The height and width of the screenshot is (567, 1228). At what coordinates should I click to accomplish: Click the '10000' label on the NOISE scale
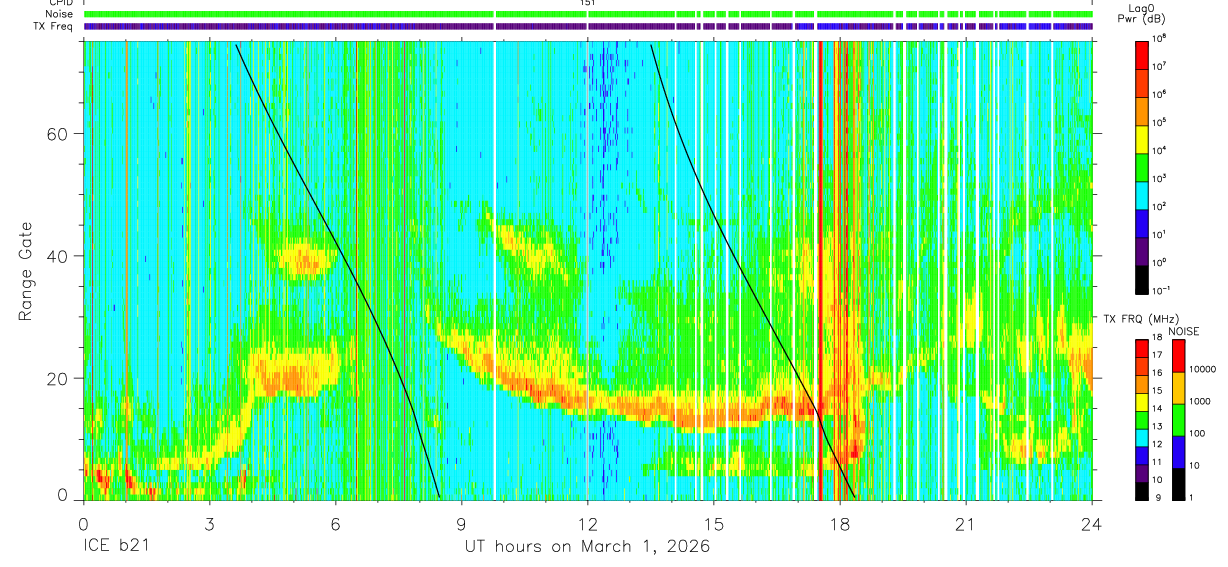tap(1204, 370)
